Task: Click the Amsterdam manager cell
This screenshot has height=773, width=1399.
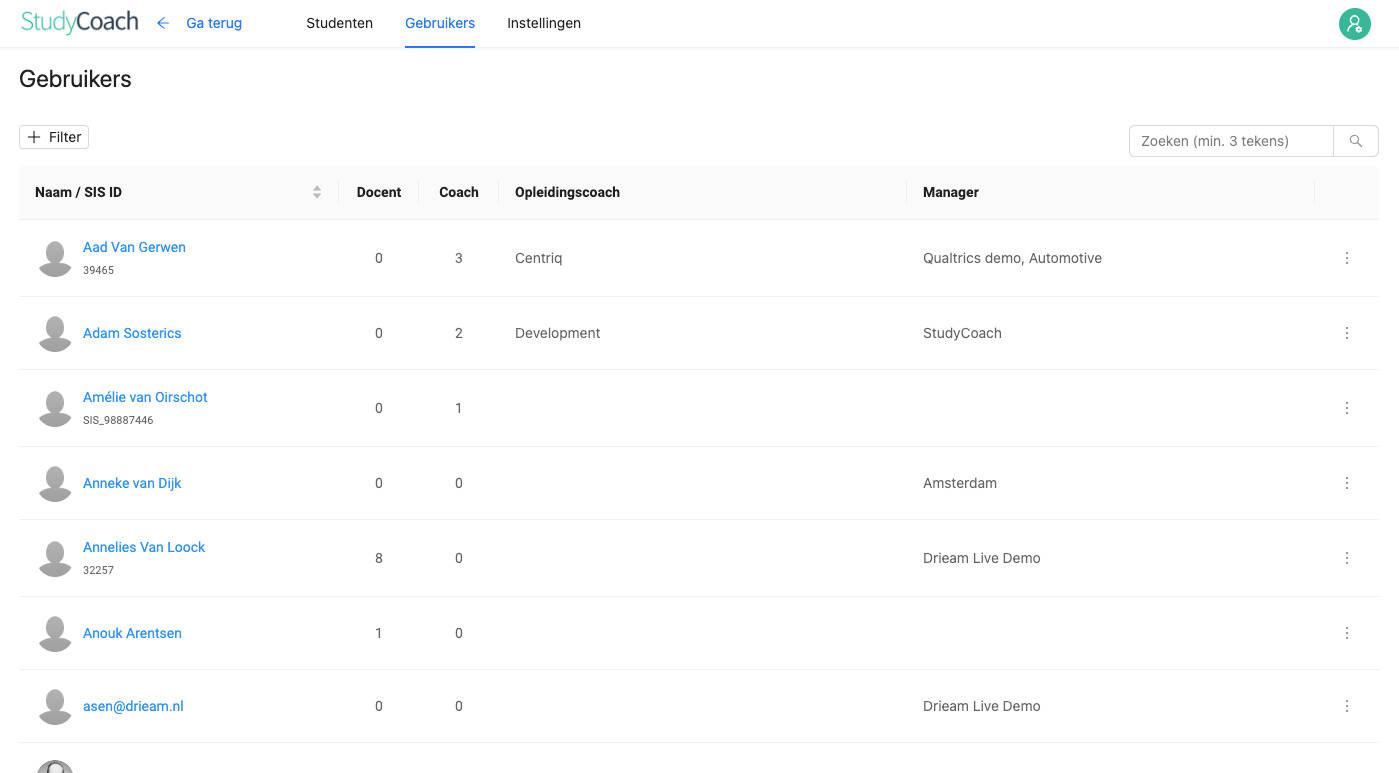Action: (960, 483)
